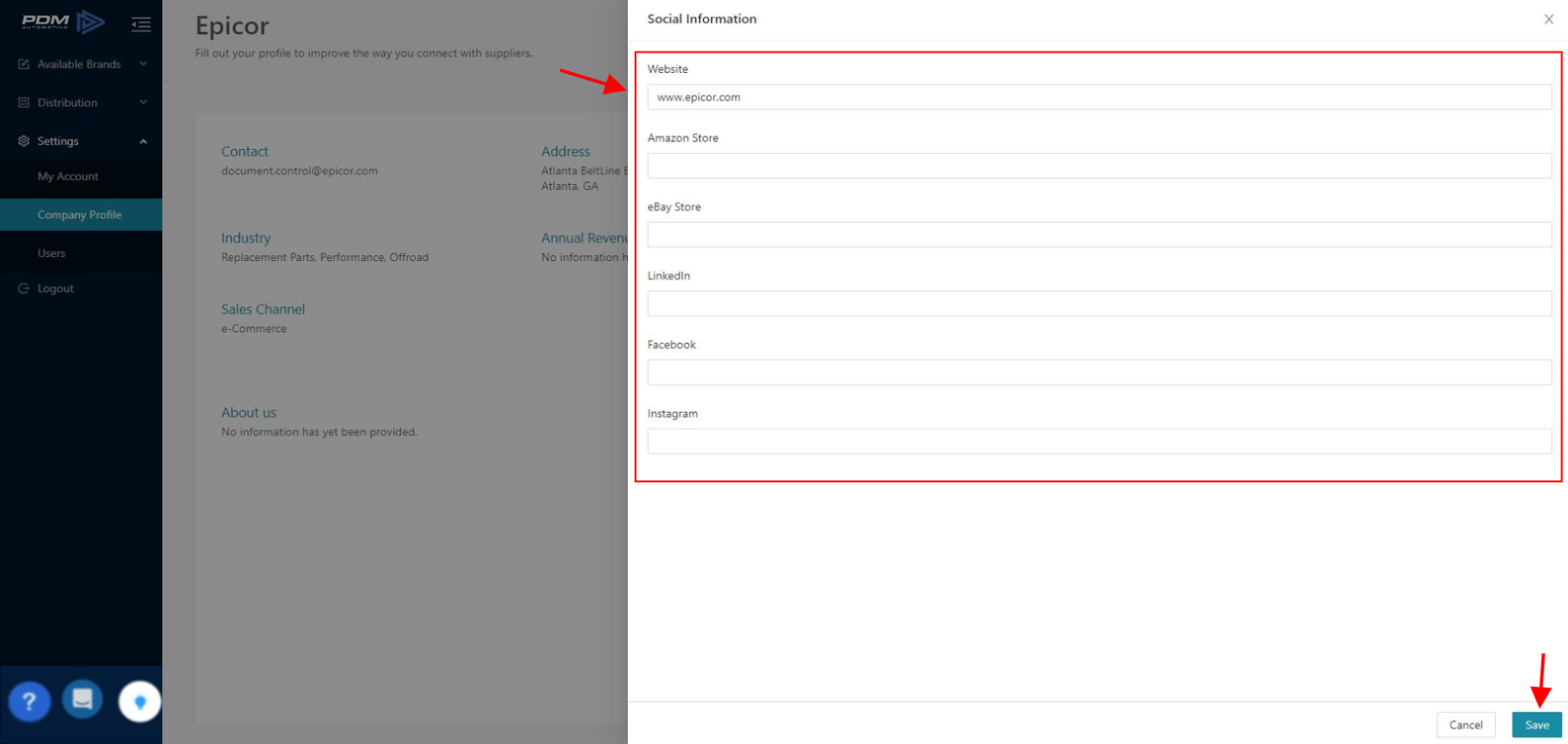Select Company Profile menu item
Viewport: 1568px width, 744px height.
point(81,215)
